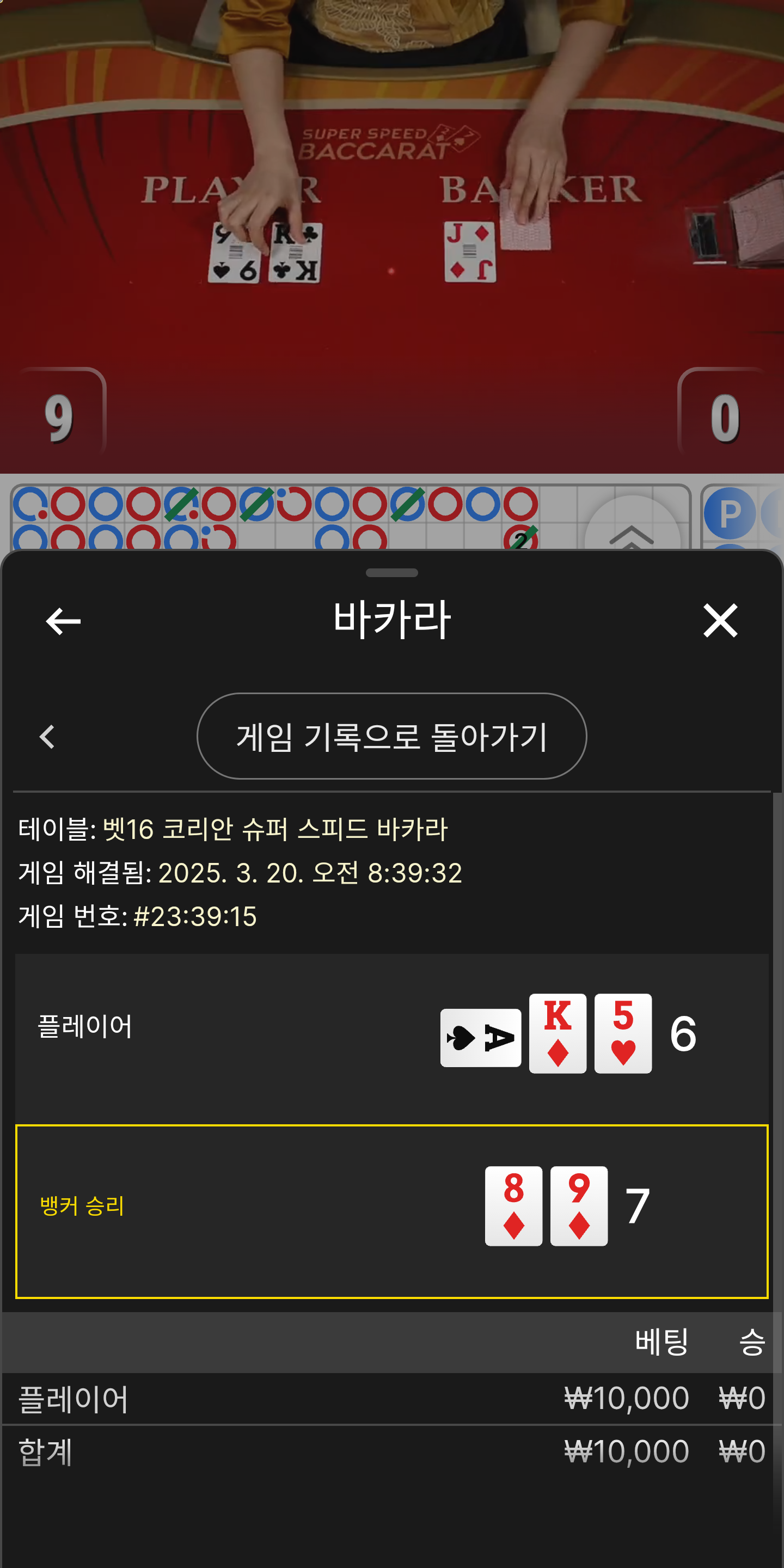Click 게임 기록으로 돌아가기 button
The image size is (784, 1568).
[x=391, y=736]
